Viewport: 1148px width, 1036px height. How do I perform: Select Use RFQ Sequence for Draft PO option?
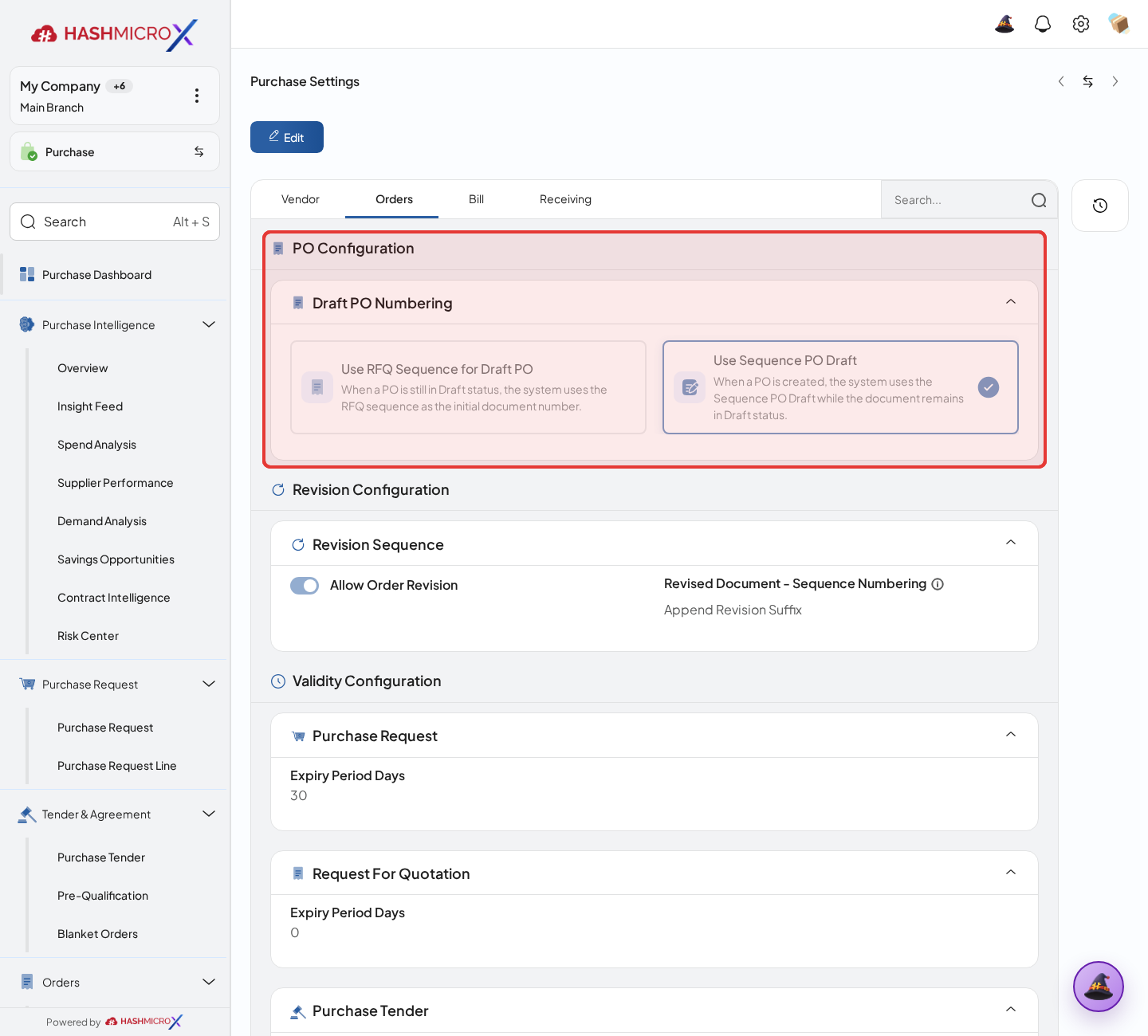click(469, 387)
